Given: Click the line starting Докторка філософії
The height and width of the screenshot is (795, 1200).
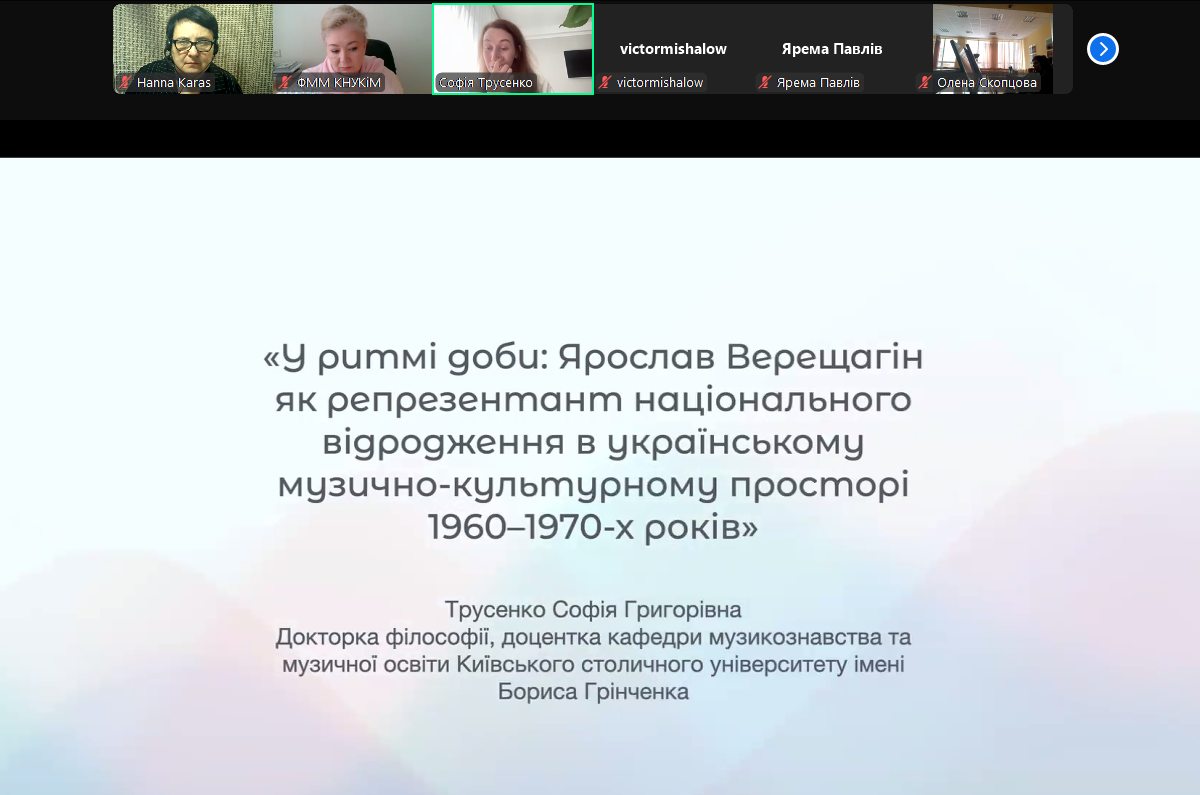Looking at the screenshot, I should pyautogui.click(x=593, y=636).
